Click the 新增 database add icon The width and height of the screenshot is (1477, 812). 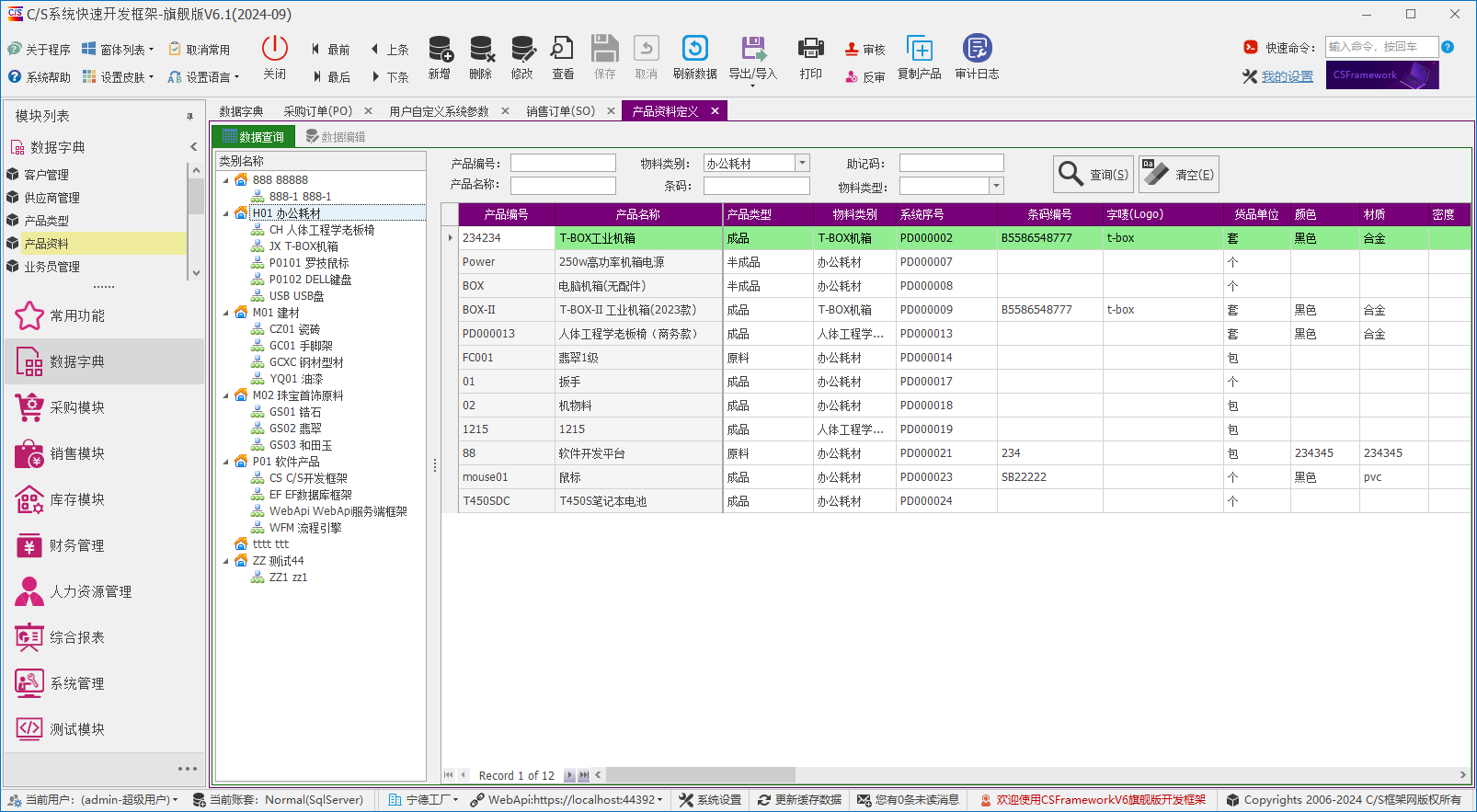tap(441, 48)
